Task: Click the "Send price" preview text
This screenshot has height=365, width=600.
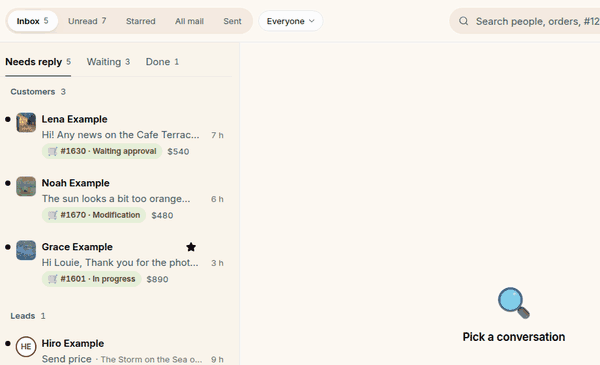Action: 67,359
